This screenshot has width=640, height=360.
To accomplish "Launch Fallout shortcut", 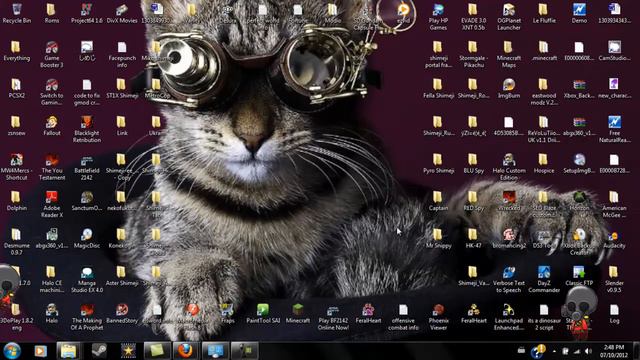I will coord(52,126).
